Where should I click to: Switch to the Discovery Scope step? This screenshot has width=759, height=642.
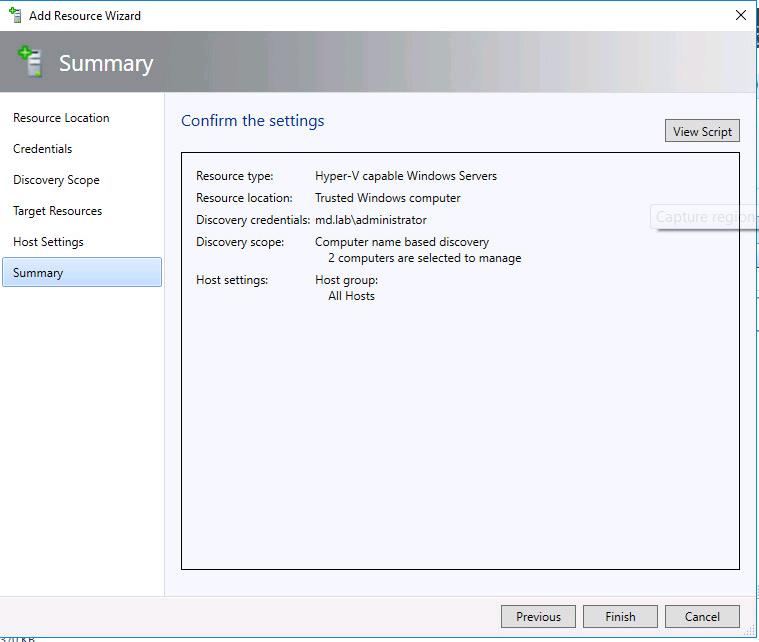[56, 180]
